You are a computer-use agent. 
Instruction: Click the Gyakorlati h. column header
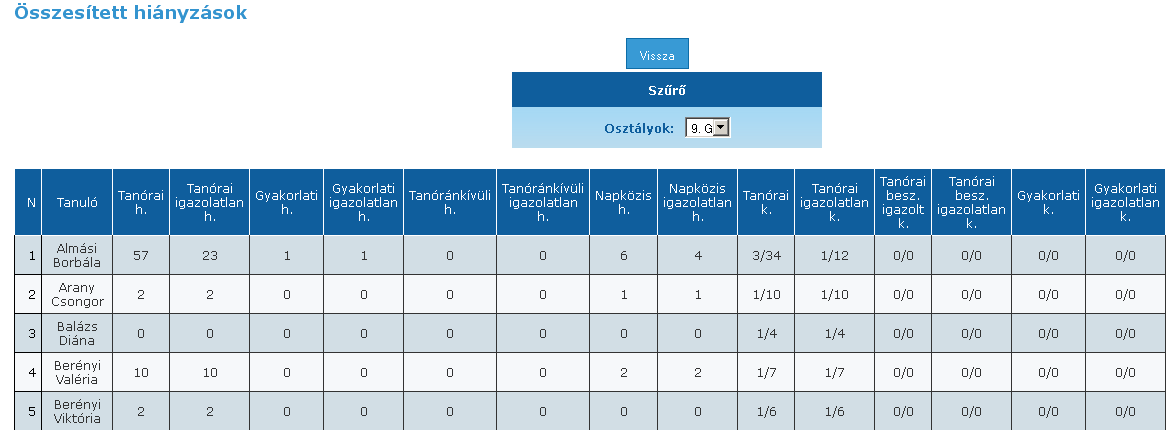pyautogui.click(x=286, y=202)
